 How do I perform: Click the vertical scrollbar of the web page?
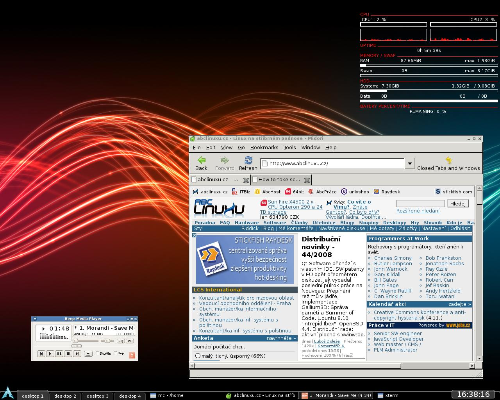(x=479, y=273)
